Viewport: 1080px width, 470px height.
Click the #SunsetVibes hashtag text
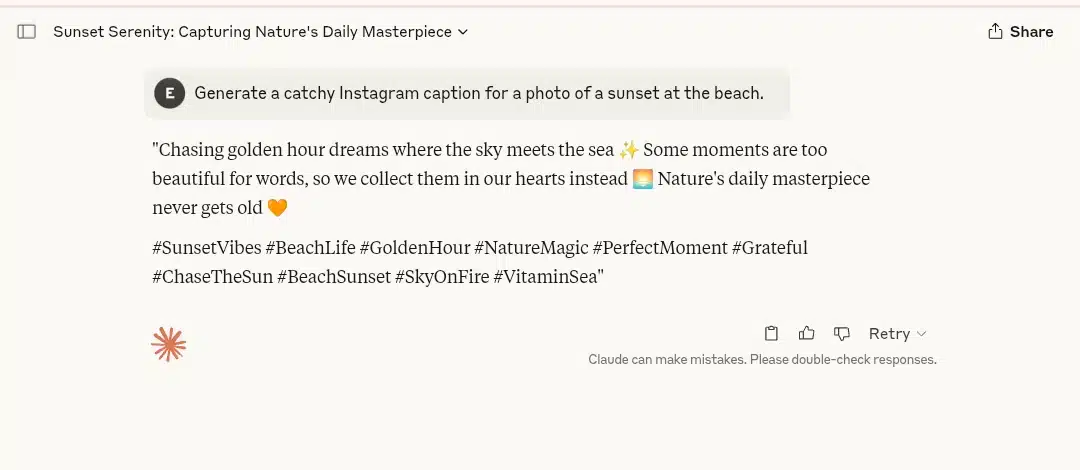coord(207,247)
